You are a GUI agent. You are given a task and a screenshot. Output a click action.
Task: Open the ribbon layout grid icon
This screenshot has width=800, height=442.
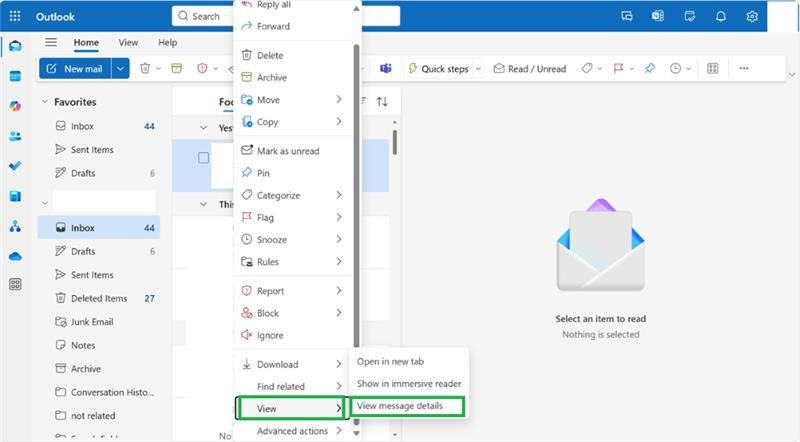pyautogui.click(x=713, y=68)
